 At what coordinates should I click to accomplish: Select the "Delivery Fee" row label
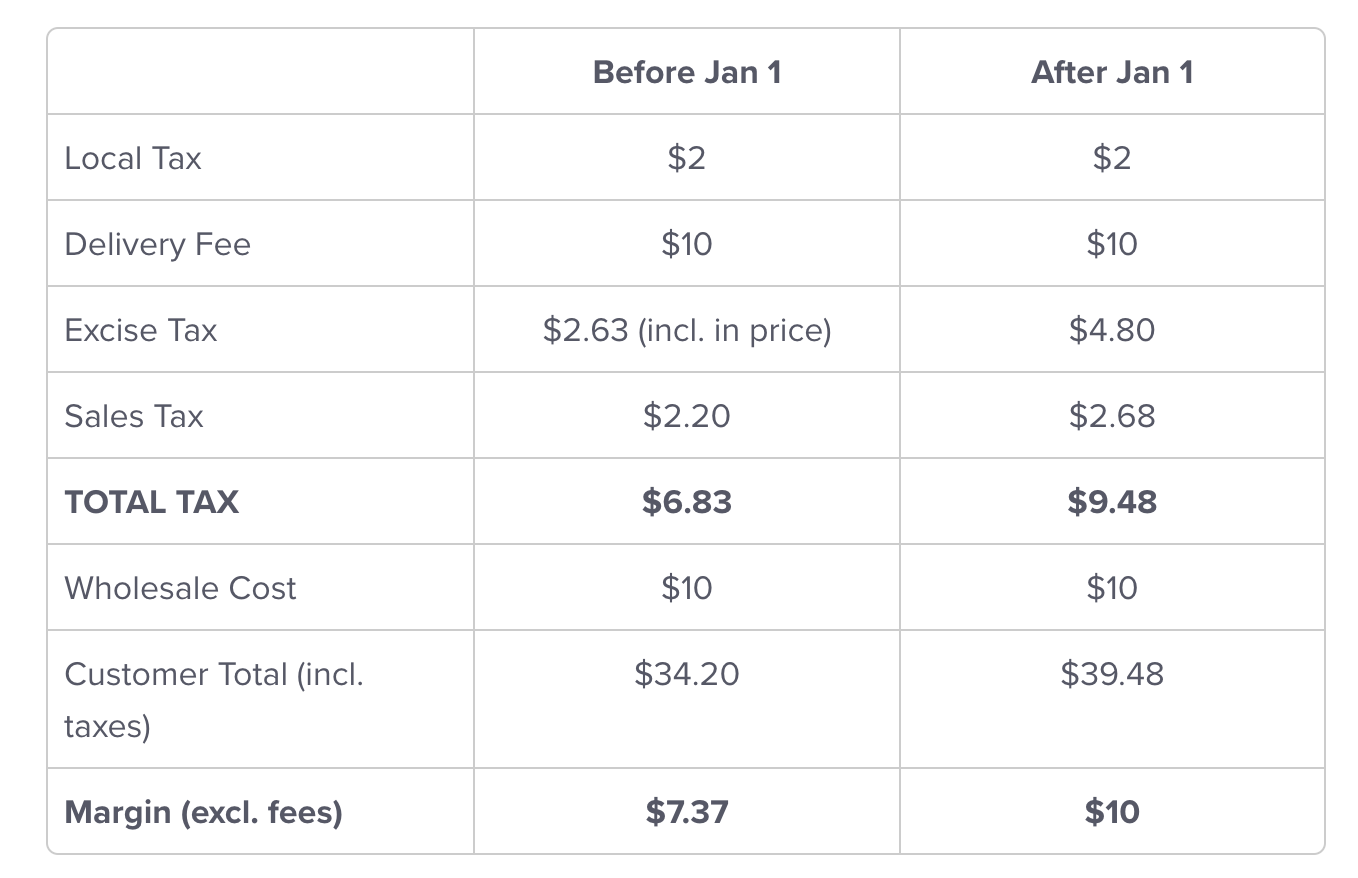[157, 244]
